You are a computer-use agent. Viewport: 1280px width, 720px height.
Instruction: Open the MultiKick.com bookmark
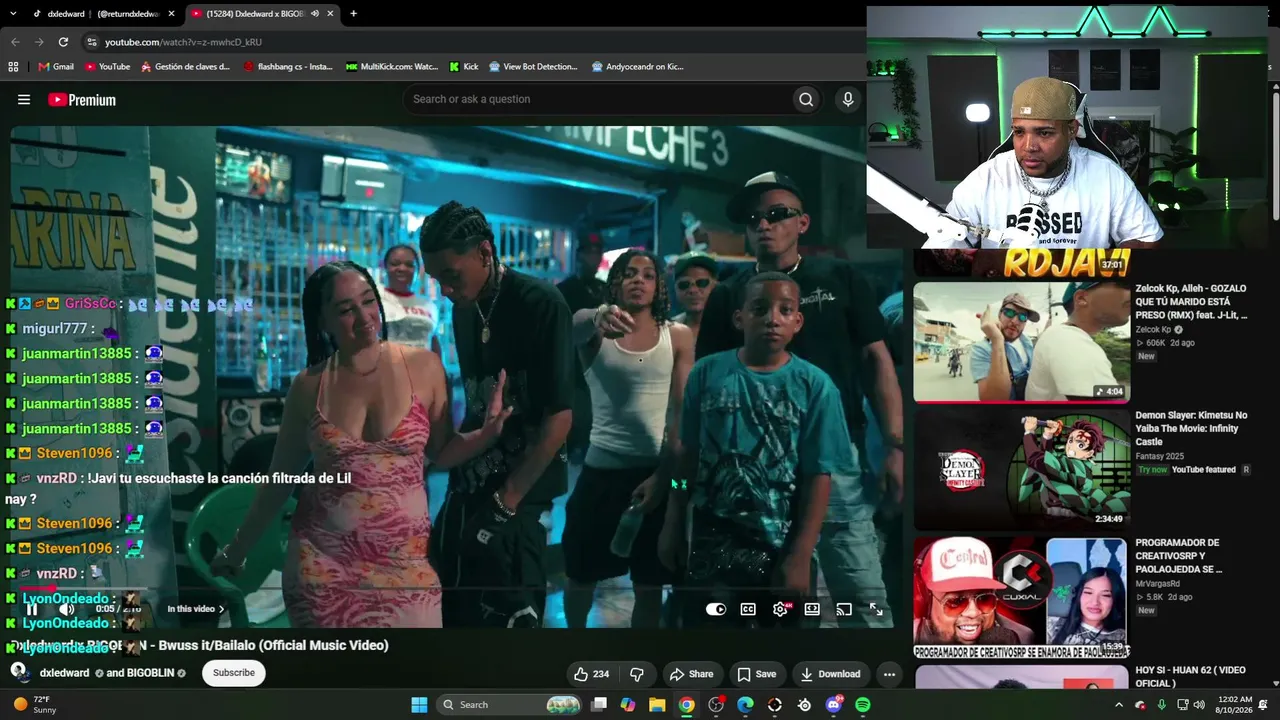pos(392,67)
